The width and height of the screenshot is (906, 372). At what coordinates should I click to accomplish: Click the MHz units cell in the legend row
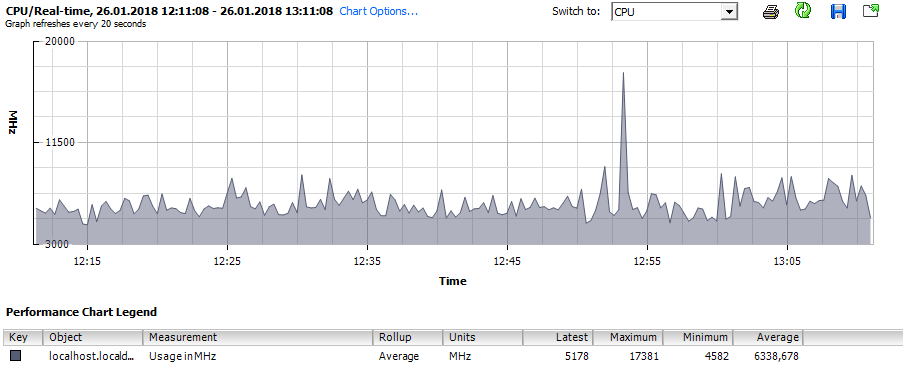(460, 356)
